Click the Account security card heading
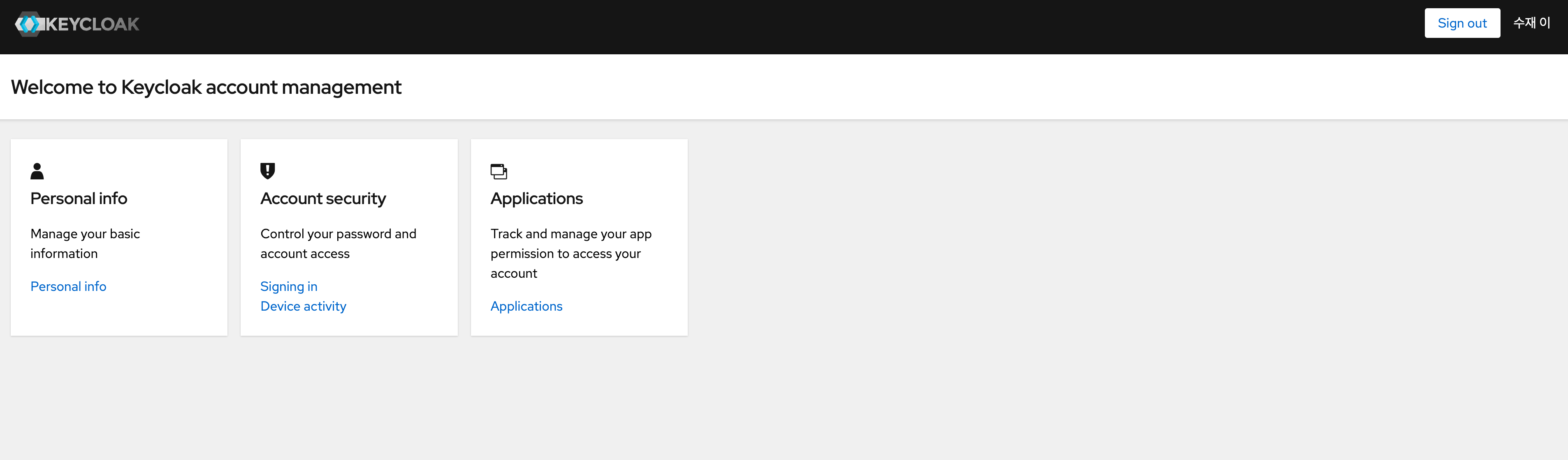Viewport: 1568px width, 460px height. [x=322, y=198]
